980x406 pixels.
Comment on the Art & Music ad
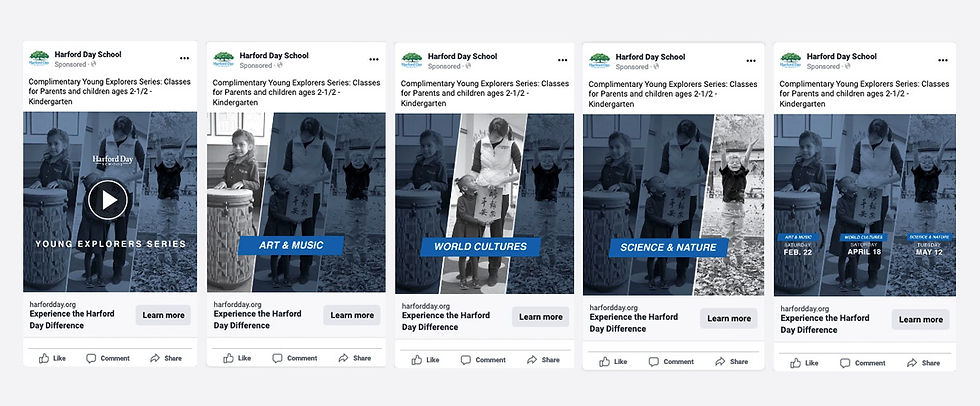point(295,358)
